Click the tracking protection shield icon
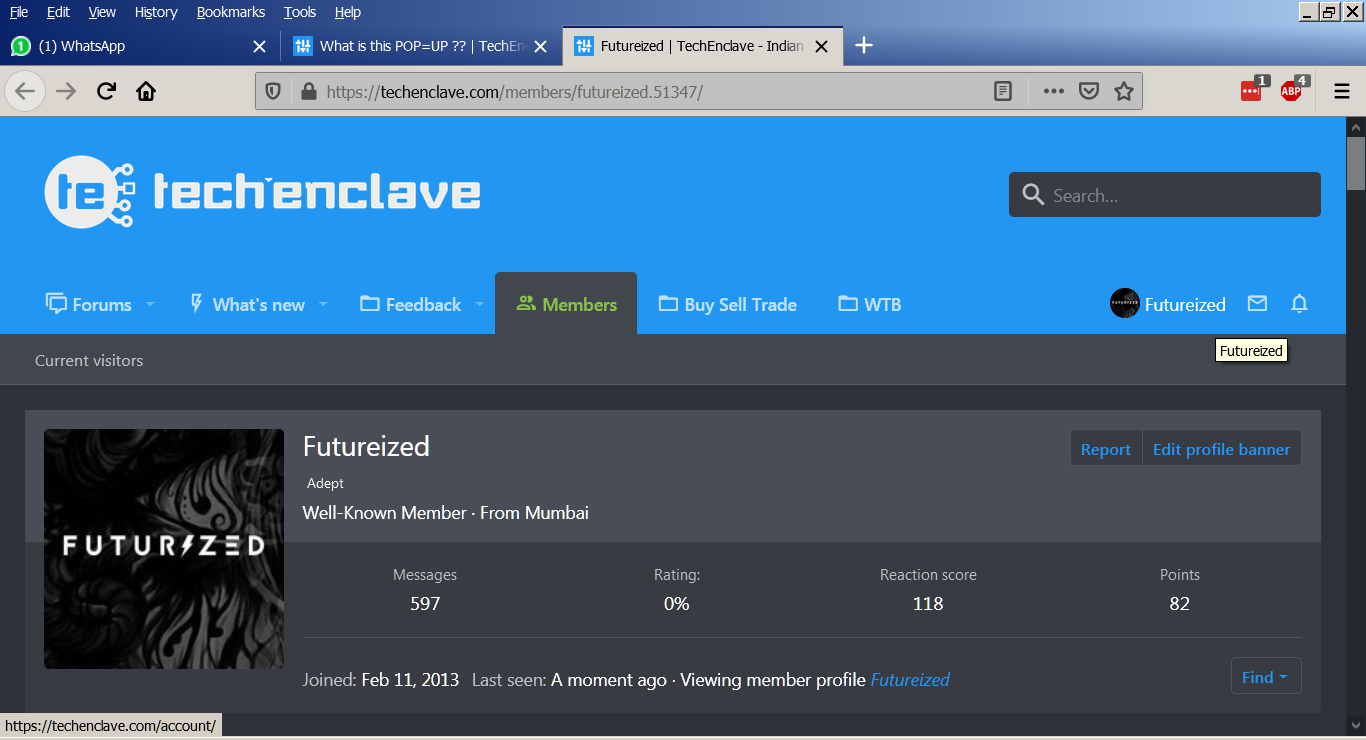Viewport: 1366px width, 740px height. click(x=273, y=92)
